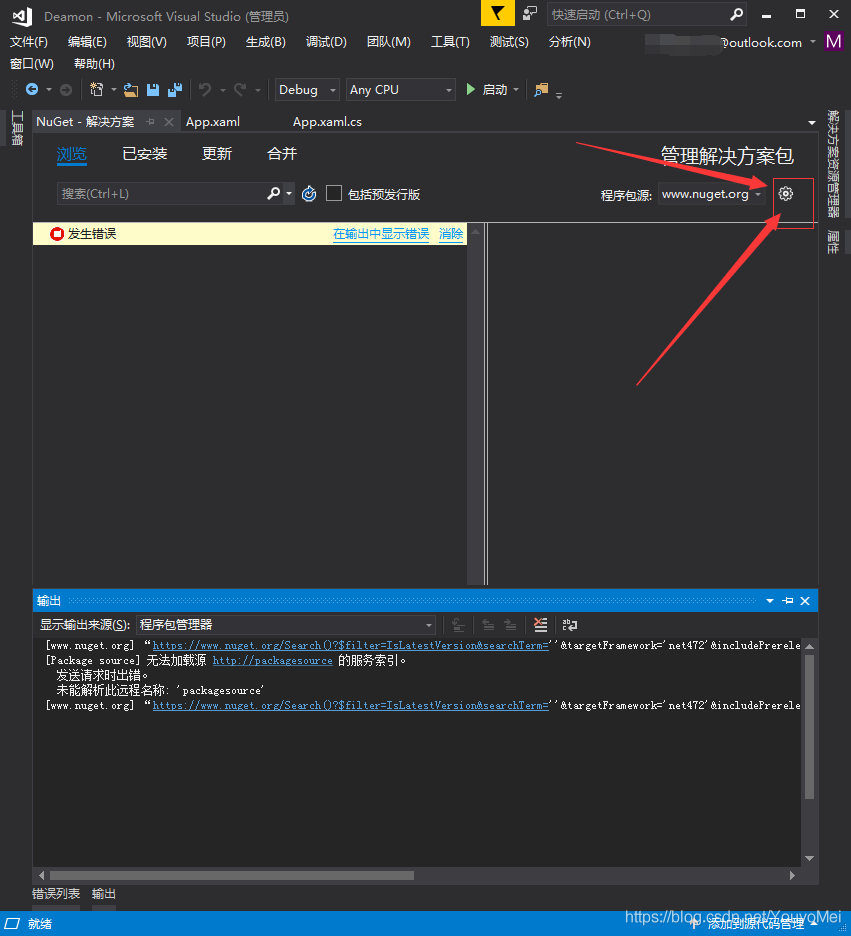
Task: Select the 已安装 installed tab
Action: 144,154
